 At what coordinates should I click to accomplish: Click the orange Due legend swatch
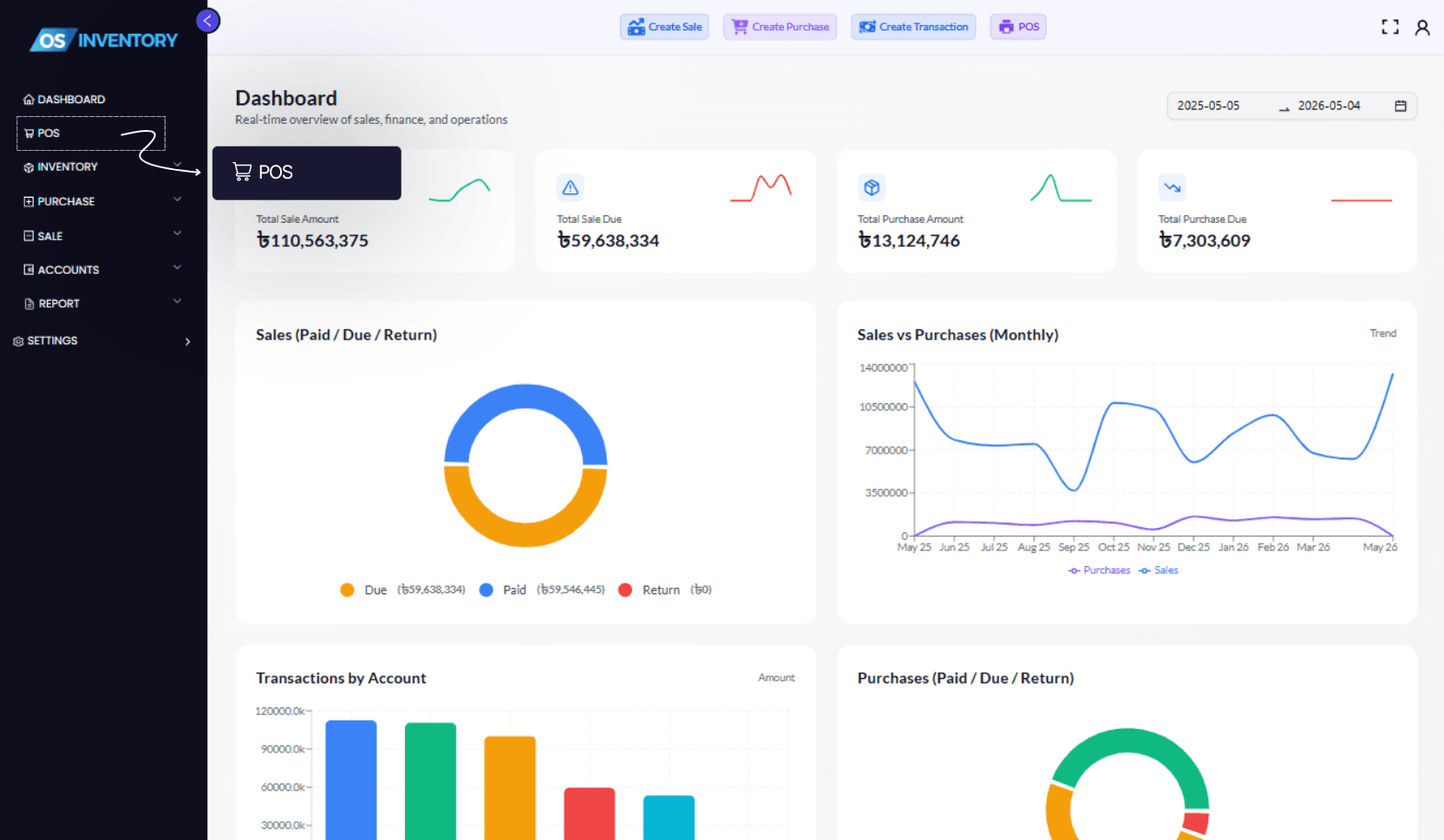pos(347,590)
